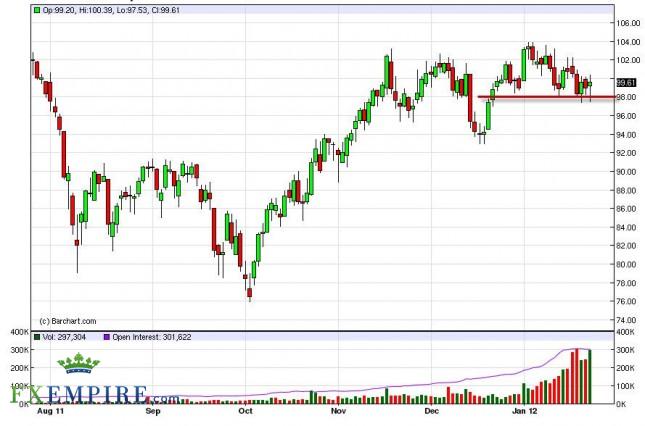Click the 106.00 price axis label
The image size is (645, 426).
pyautogui.click(x=628, y=23)
